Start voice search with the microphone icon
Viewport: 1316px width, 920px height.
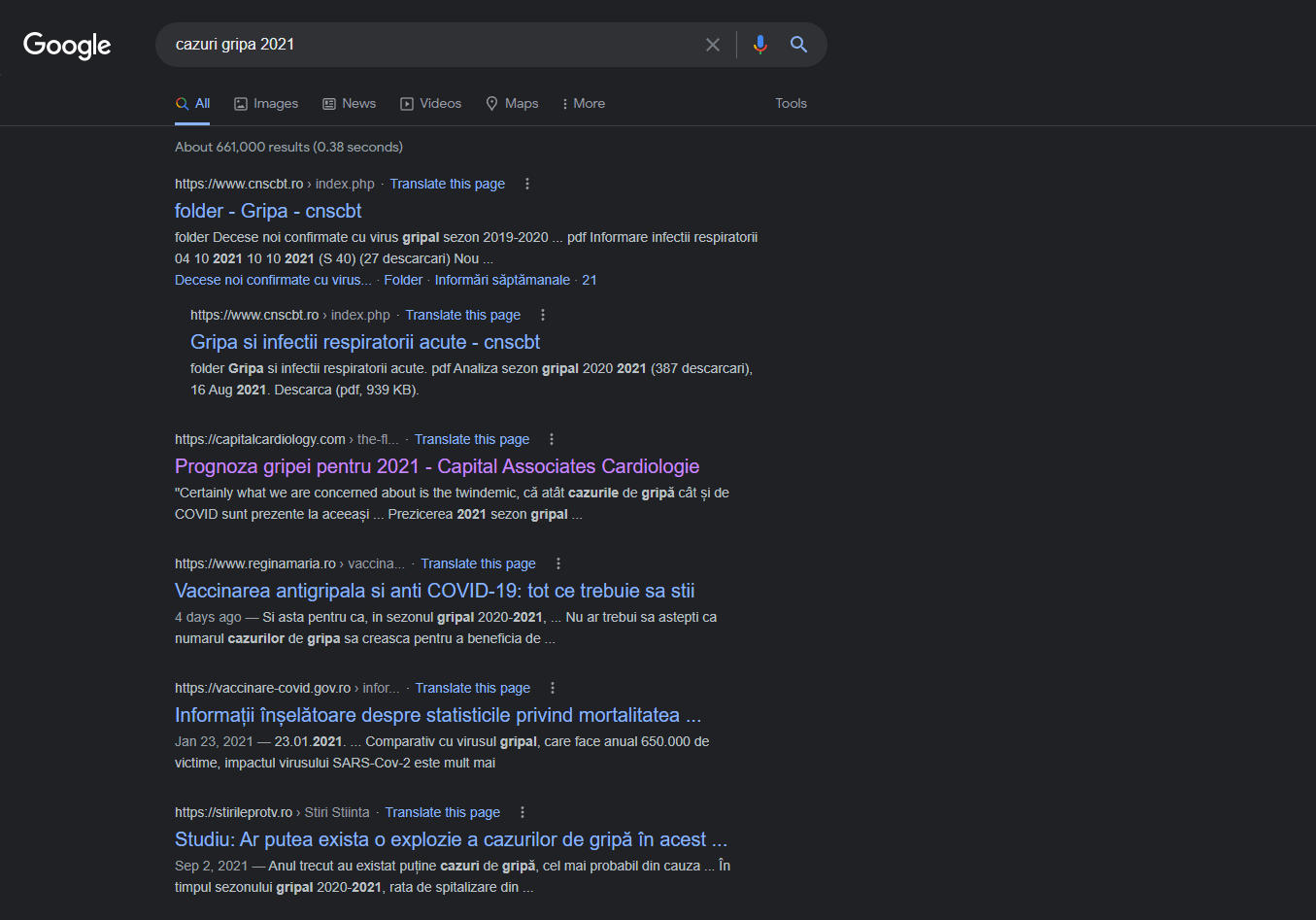(x=759, y=45)
